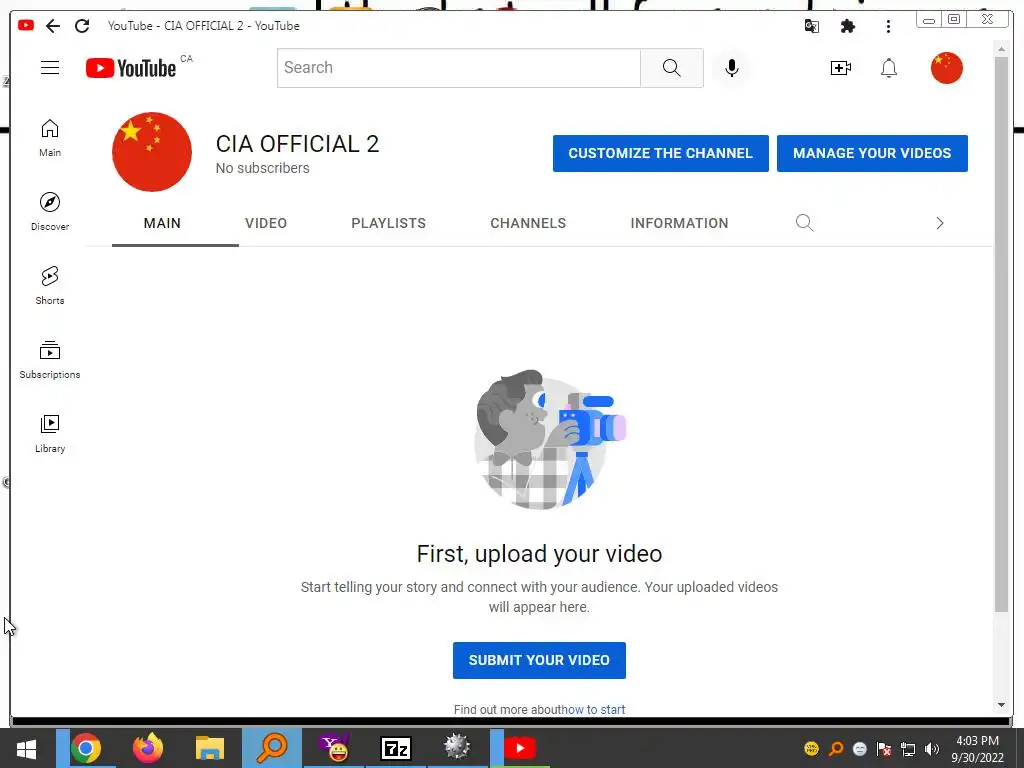1024x768 pixels.
Task: Open Library in the left sidebar
Action: pos(50,434)
